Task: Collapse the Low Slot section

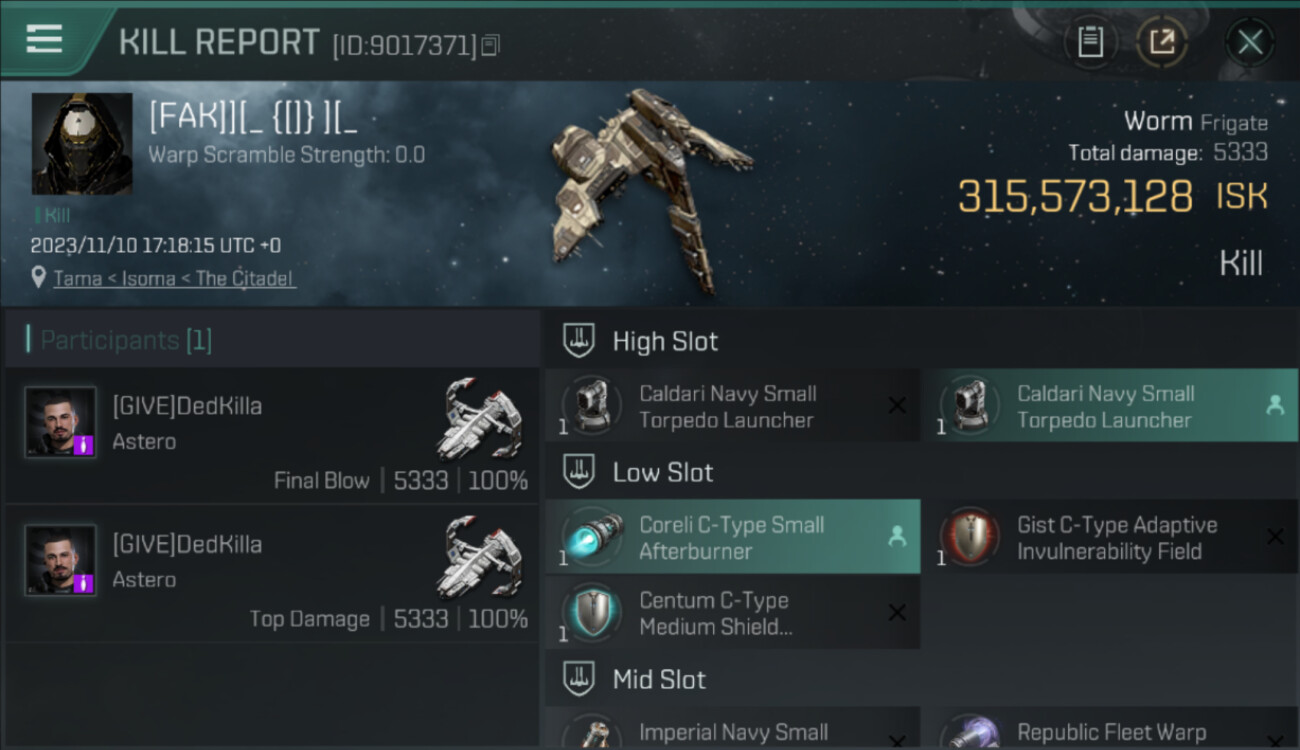Action: (x=580, y=472)
